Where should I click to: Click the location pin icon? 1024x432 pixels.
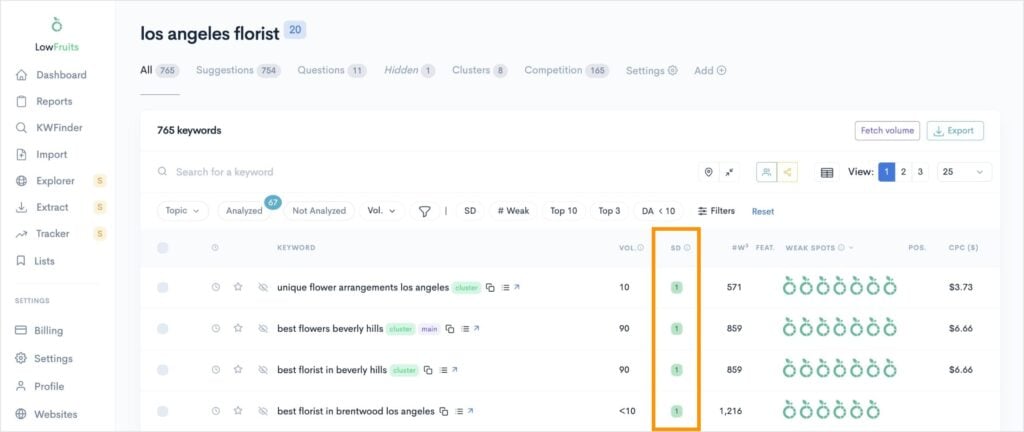pyautogui.click(x=708, y=172)
